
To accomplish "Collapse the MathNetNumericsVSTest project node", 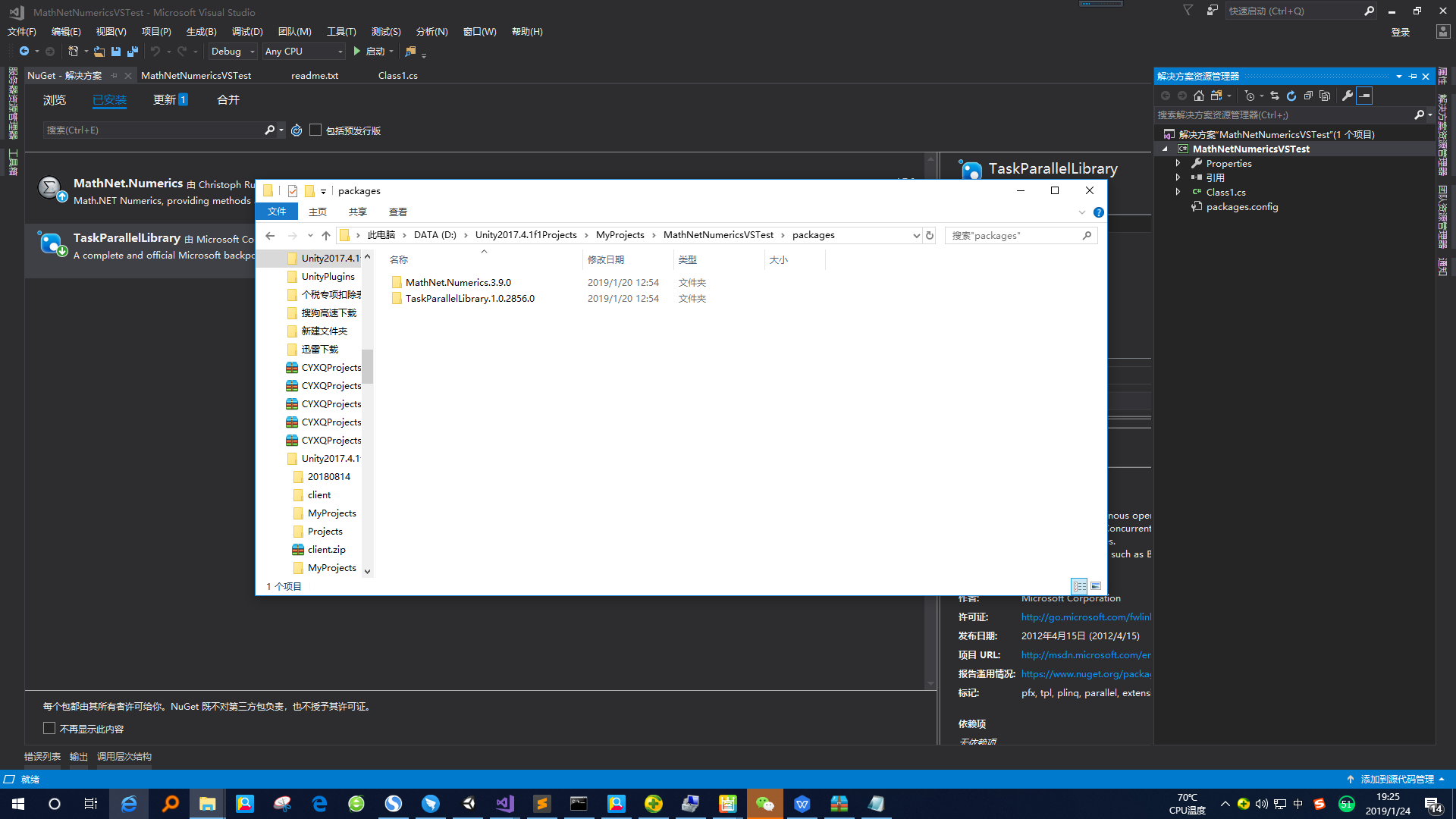I will pos(1166,149).
